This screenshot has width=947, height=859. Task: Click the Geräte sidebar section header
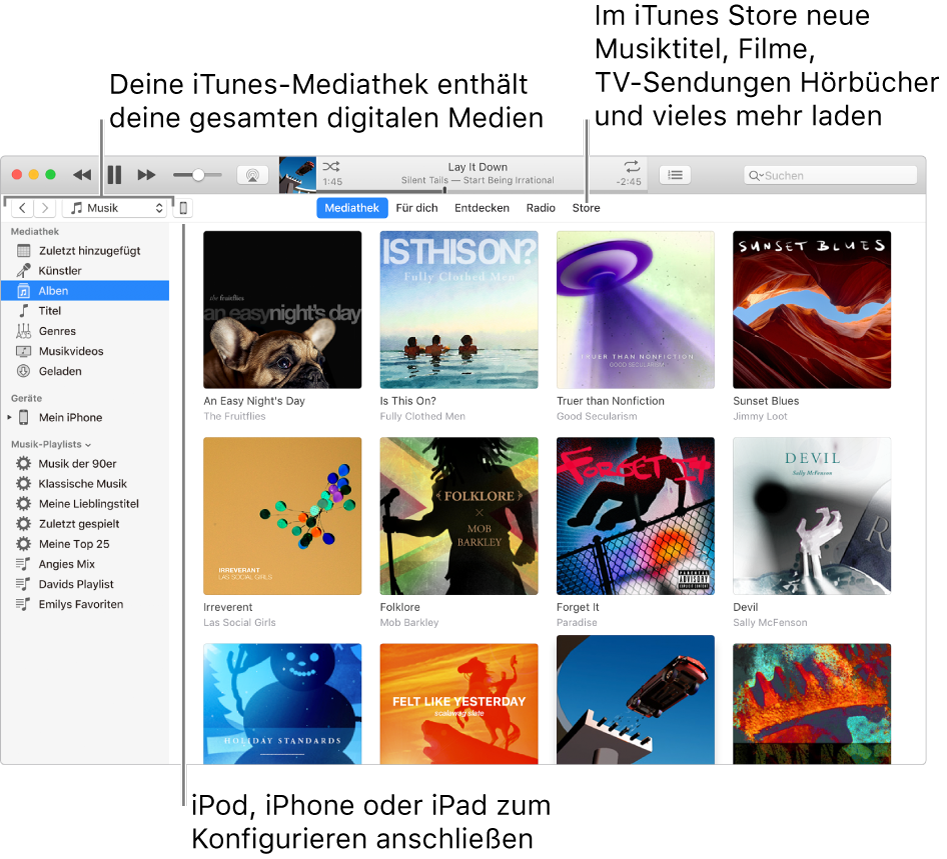tap(27, 398)
